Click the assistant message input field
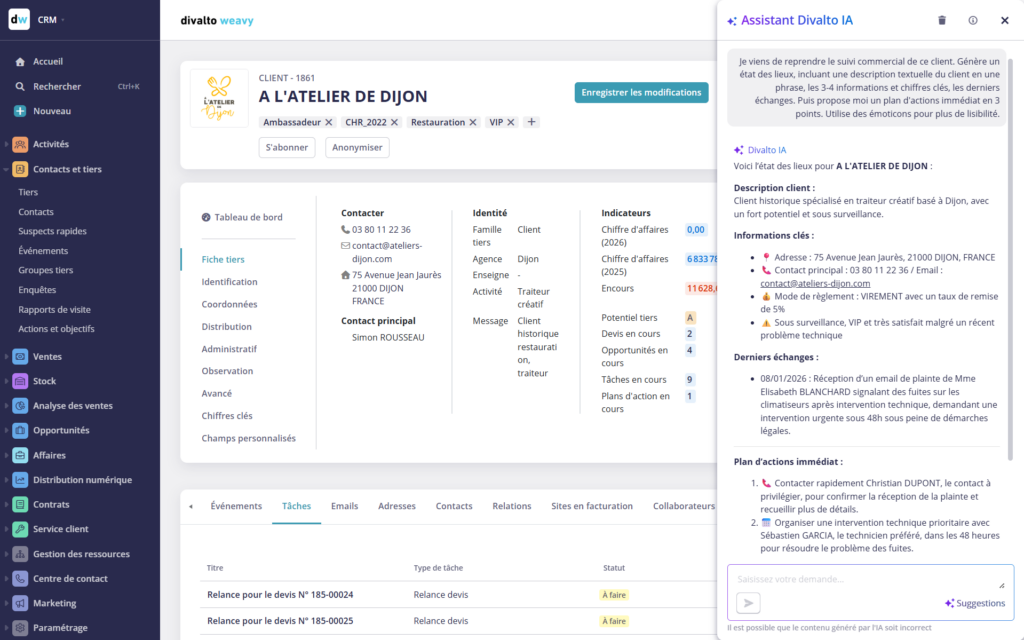 click(865, 579)
